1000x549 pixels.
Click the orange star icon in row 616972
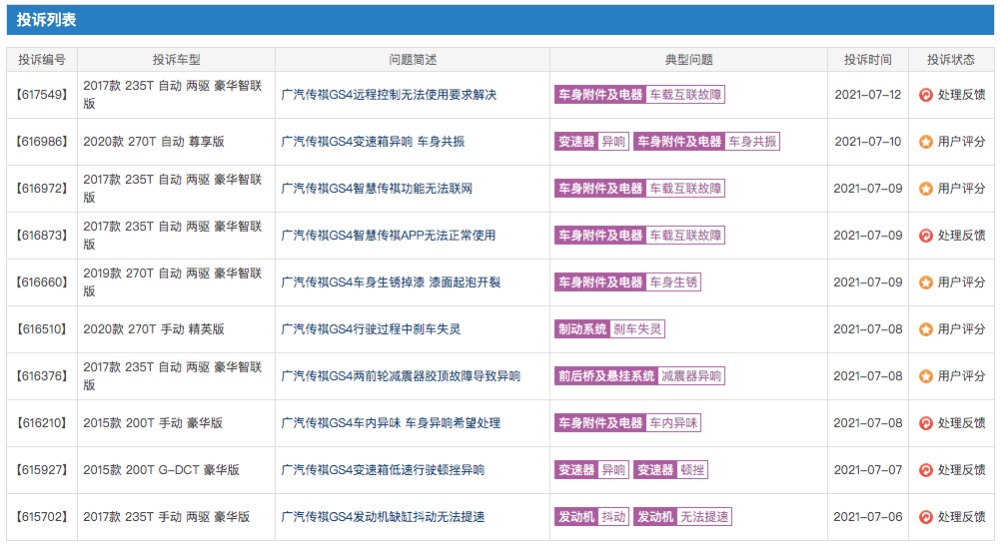(x=926, y=189)
